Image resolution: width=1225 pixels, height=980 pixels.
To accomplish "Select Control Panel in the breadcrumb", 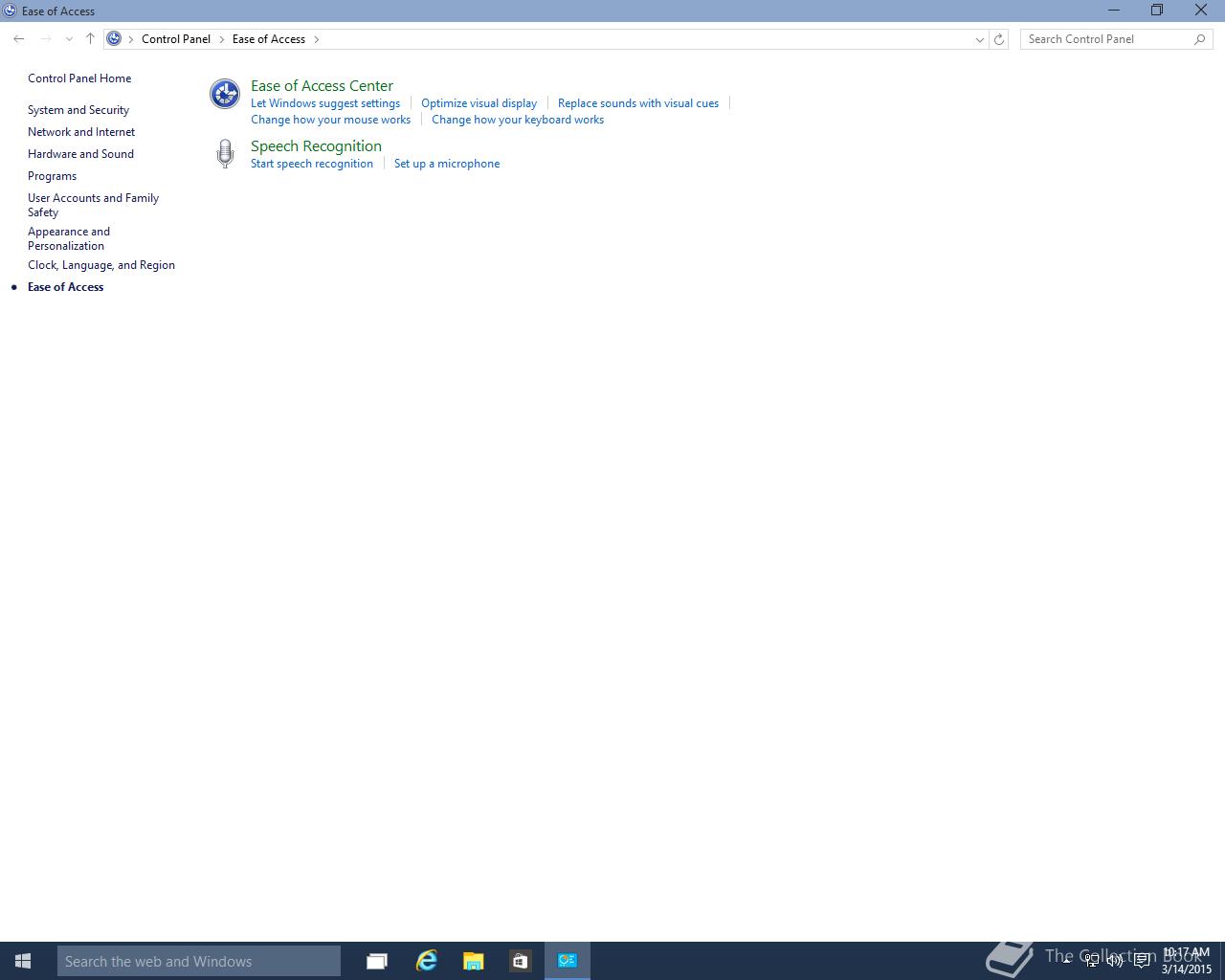I will pos(176,39).
